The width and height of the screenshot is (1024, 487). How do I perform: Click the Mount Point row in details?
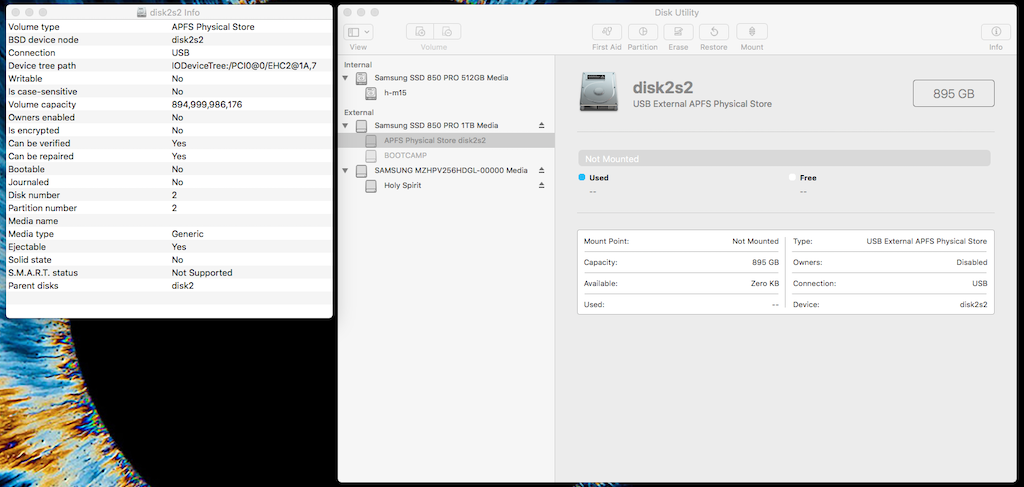tap(681, 241)
